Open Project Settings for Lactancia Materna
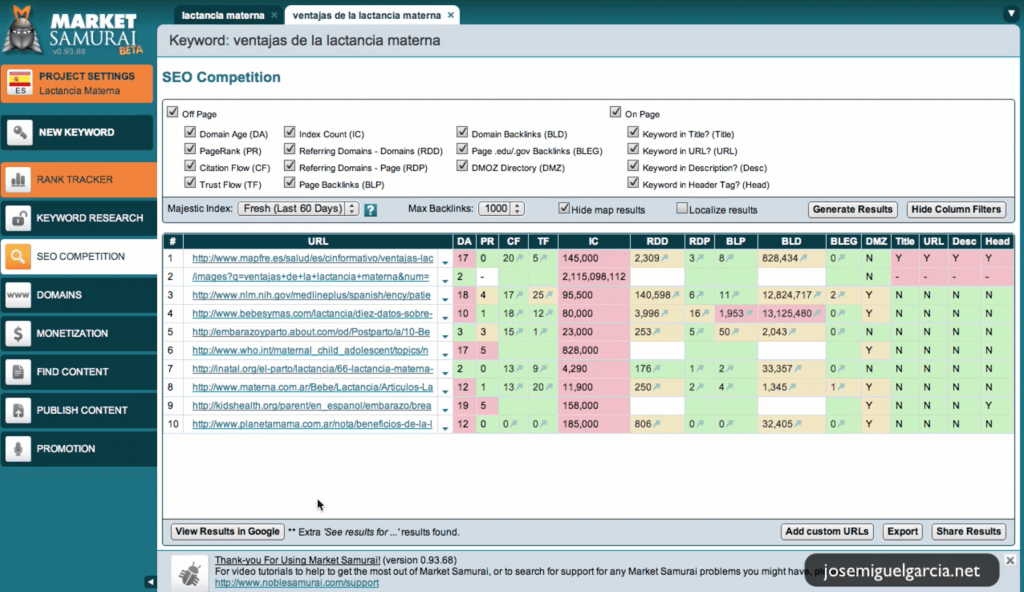1024x592 pixels. [78, 83]
